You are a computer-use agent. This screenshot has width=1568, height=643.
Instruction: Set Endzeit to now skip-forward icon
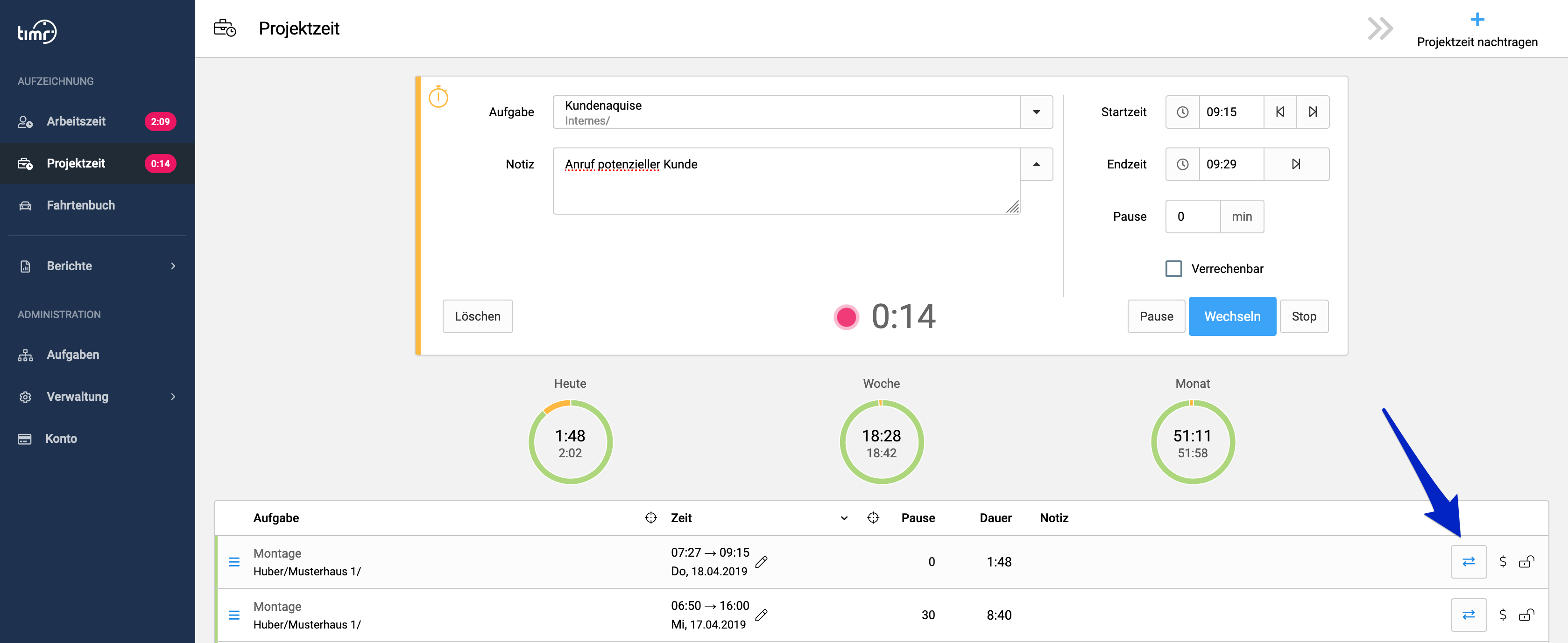pos(1297,164)
